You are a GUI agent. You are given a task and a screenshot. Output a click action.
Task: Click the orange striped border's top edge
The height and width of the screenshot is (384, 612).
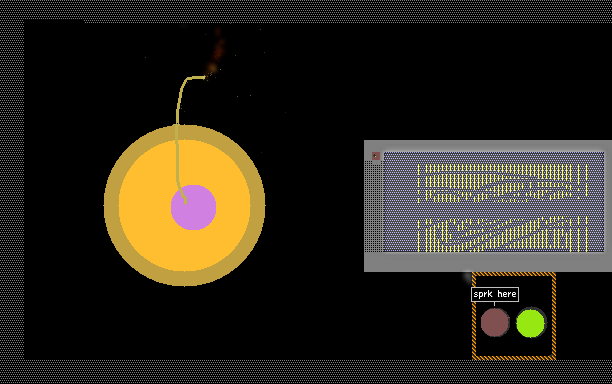[x=514, y=274]
